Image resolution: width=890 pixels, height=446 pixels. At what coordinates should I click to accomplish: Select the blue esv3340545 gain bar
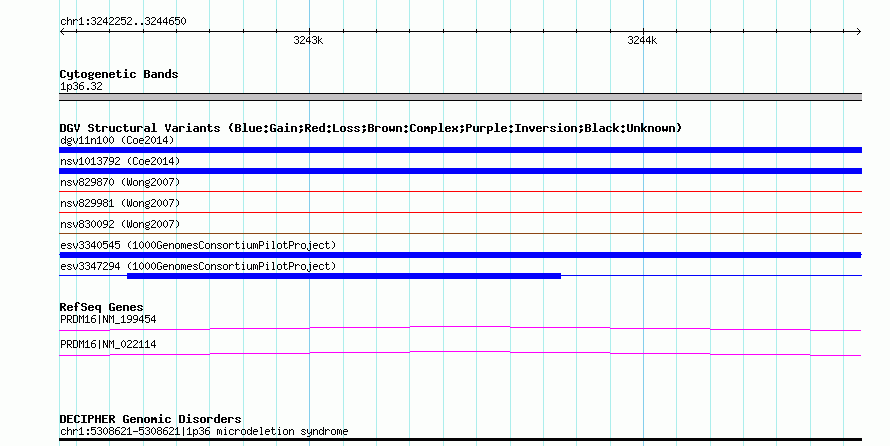(460, 255)
